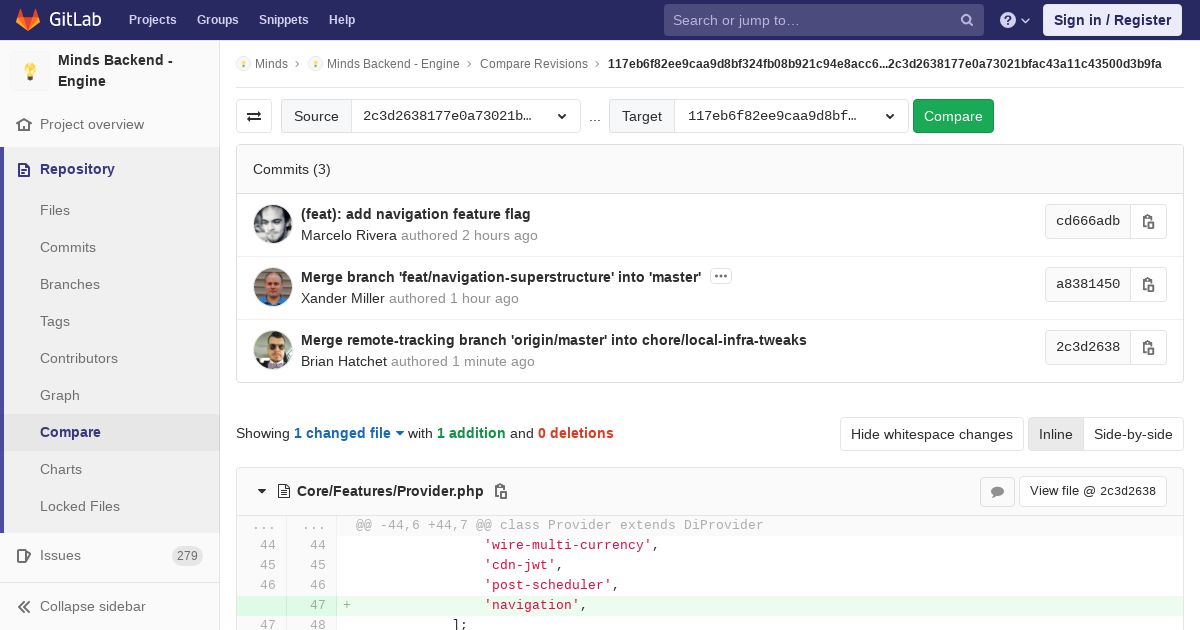Click Sign in / Register
The width and height of the screenshot is (1200, 630).
(x=1112, y=20)
